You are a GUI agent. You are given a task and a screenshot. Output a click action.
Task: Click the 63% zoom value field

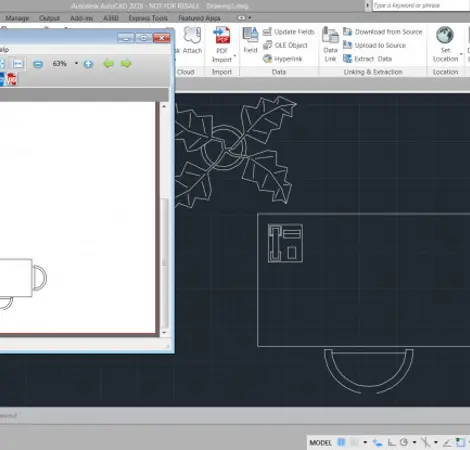pyautogui.click(x=60, y=63)
